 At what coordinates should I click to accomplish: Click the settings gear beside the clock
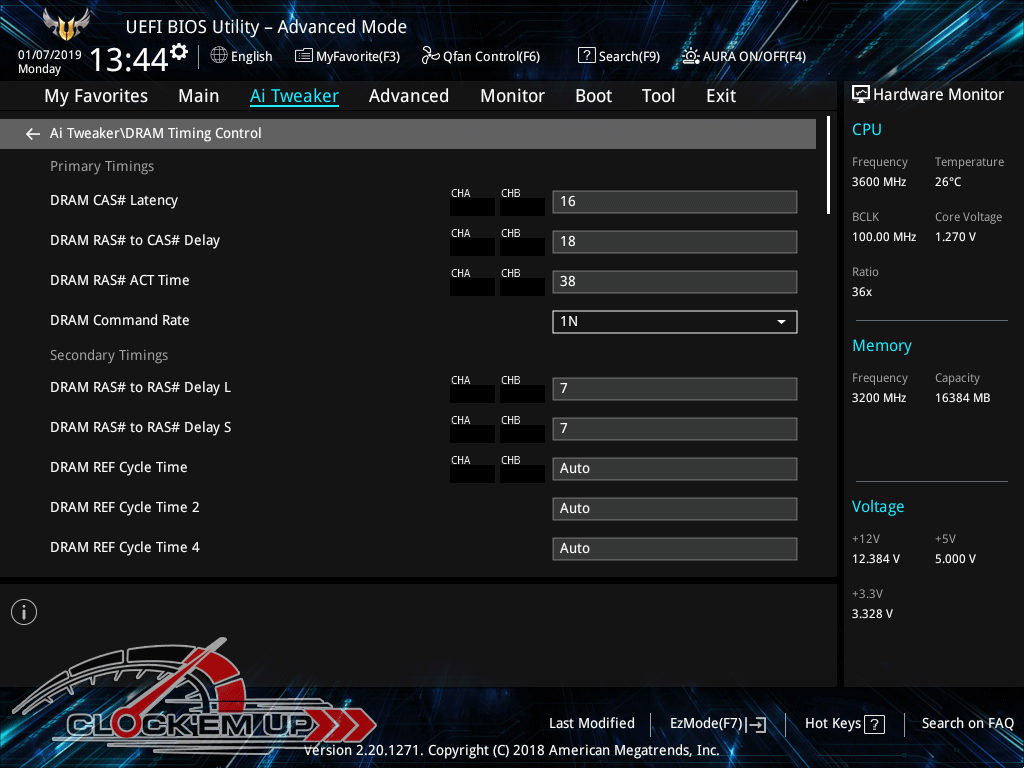(x=179, y=51)
